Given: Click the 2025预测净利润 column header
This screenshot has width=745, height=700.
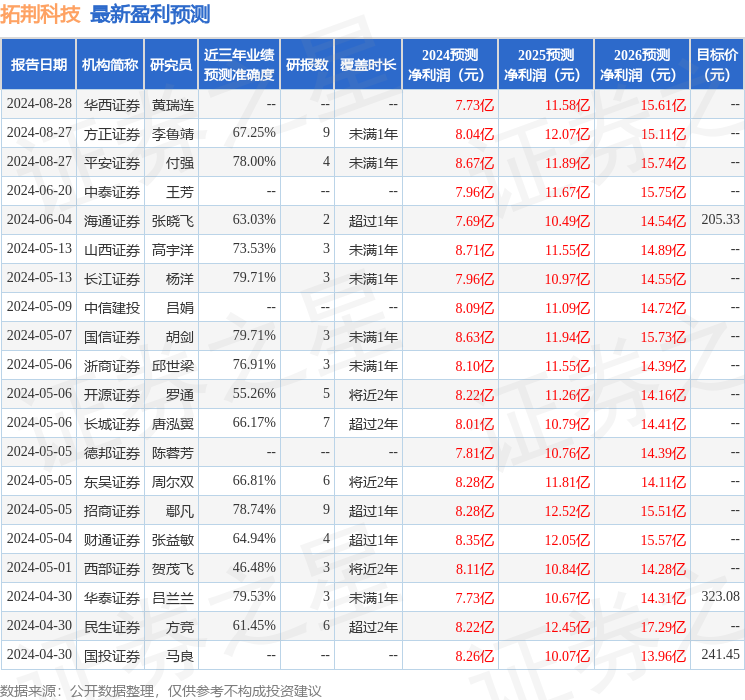Looking at the screenshot, I should click(546, 65).
